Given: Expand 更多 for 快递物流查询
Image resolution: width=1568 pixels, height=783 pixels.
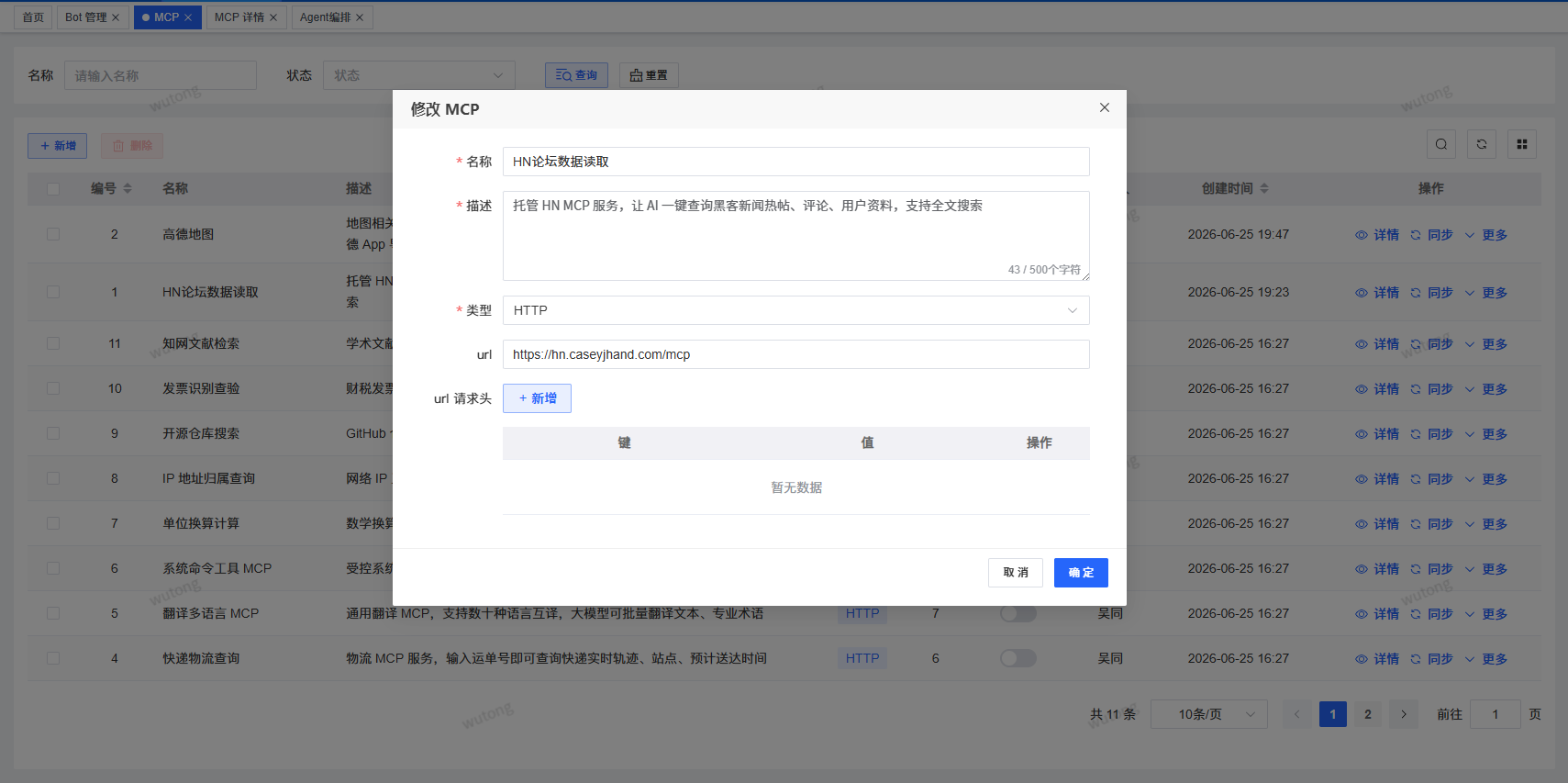Looking at the screenshot, I should [1485, 659].
